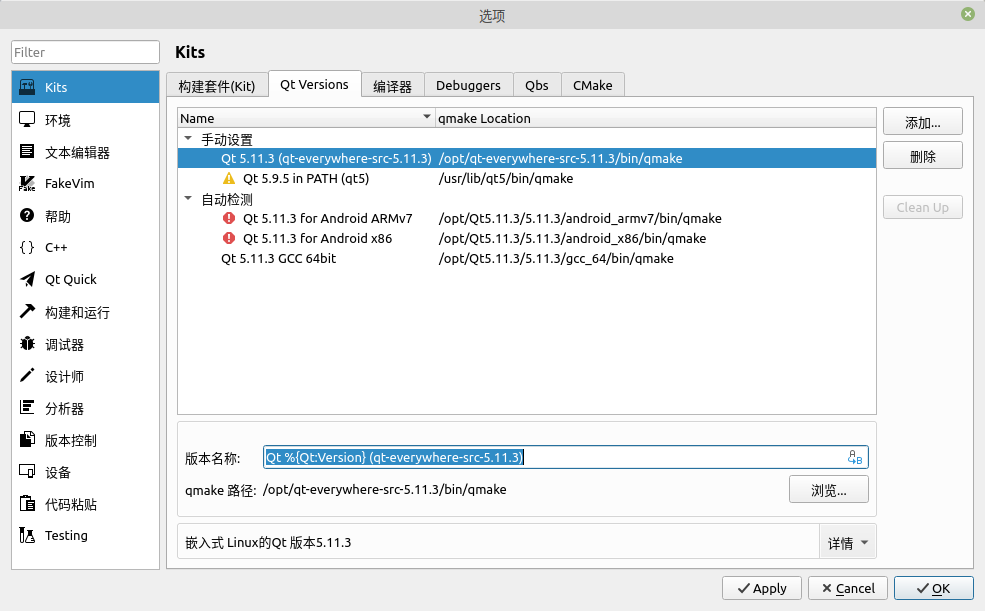Select the Qt 5.9.5 in PATH (qt5) row
Viewport: 985px width, 611px height.
[x=526, y=178]
